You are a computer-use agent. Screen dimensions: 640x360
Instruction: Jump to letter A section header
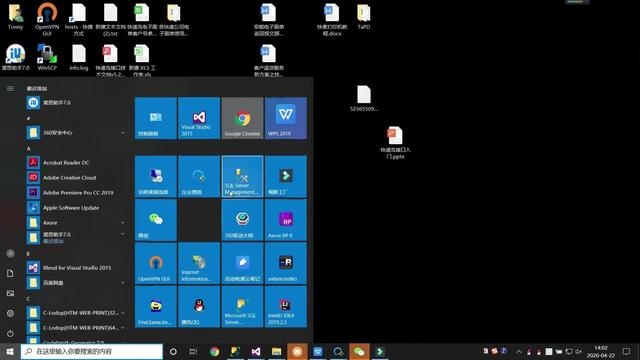[29, 149]
